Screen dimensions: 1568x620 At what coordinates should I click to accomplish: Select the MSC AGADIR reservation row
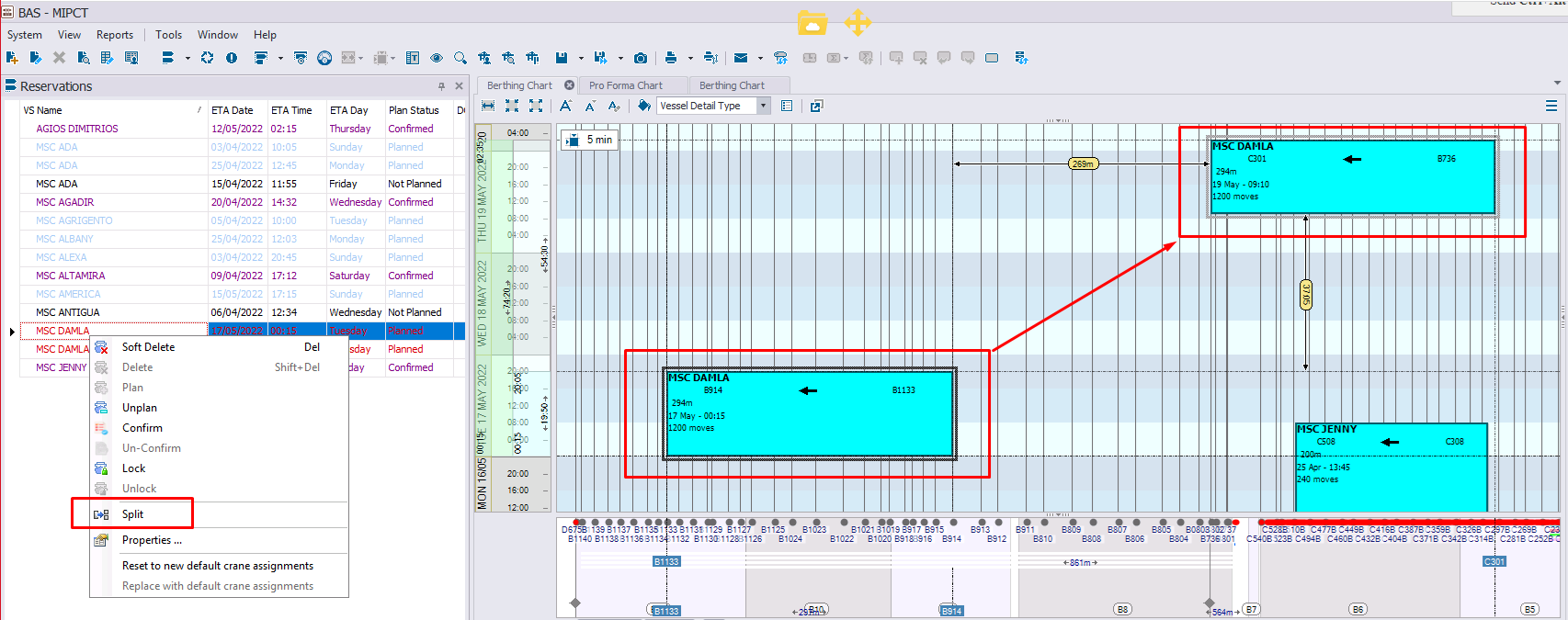[242, 202]
